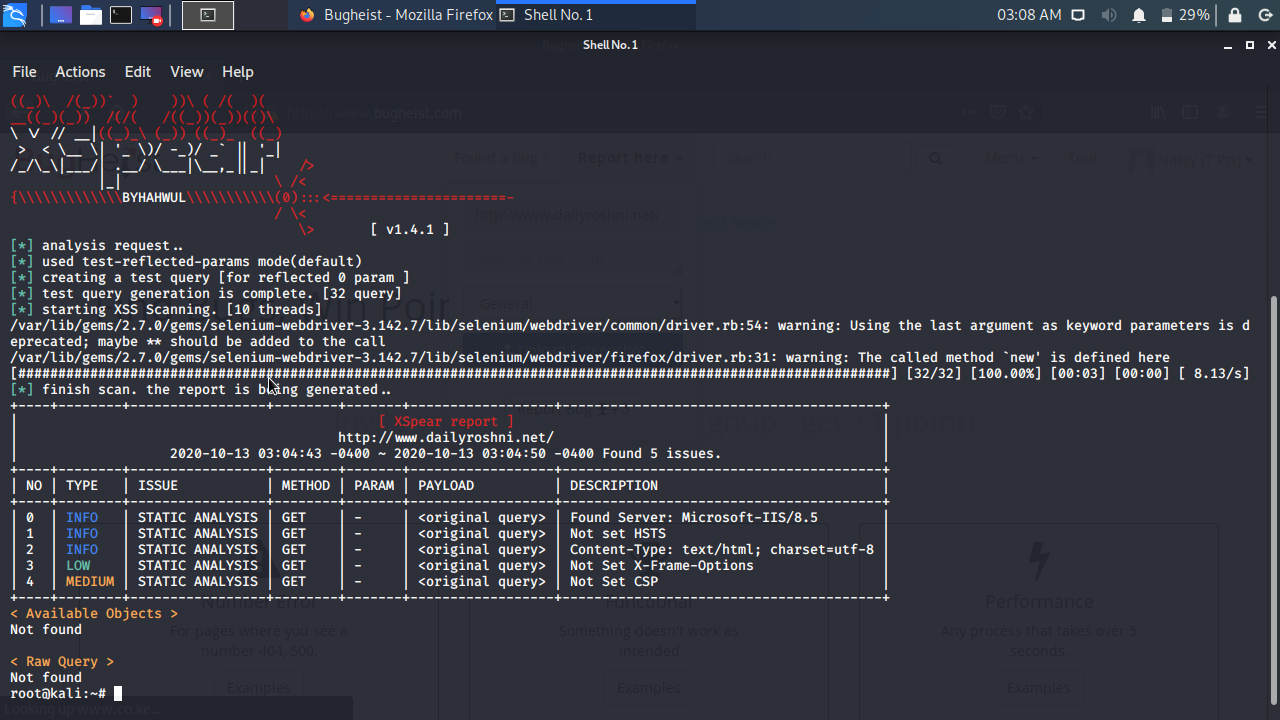
Task: Open the file manager panel launcher
Action: click(x=91, y=15)
